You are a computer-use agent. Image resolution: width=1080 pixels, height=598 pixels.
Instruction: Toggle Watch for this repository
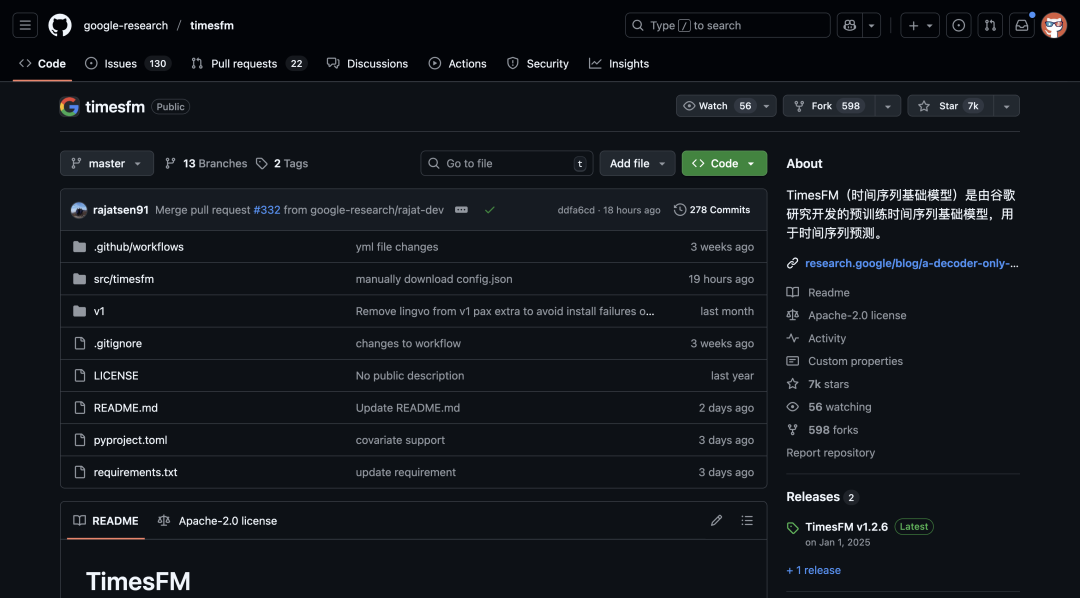click(714, 106)
